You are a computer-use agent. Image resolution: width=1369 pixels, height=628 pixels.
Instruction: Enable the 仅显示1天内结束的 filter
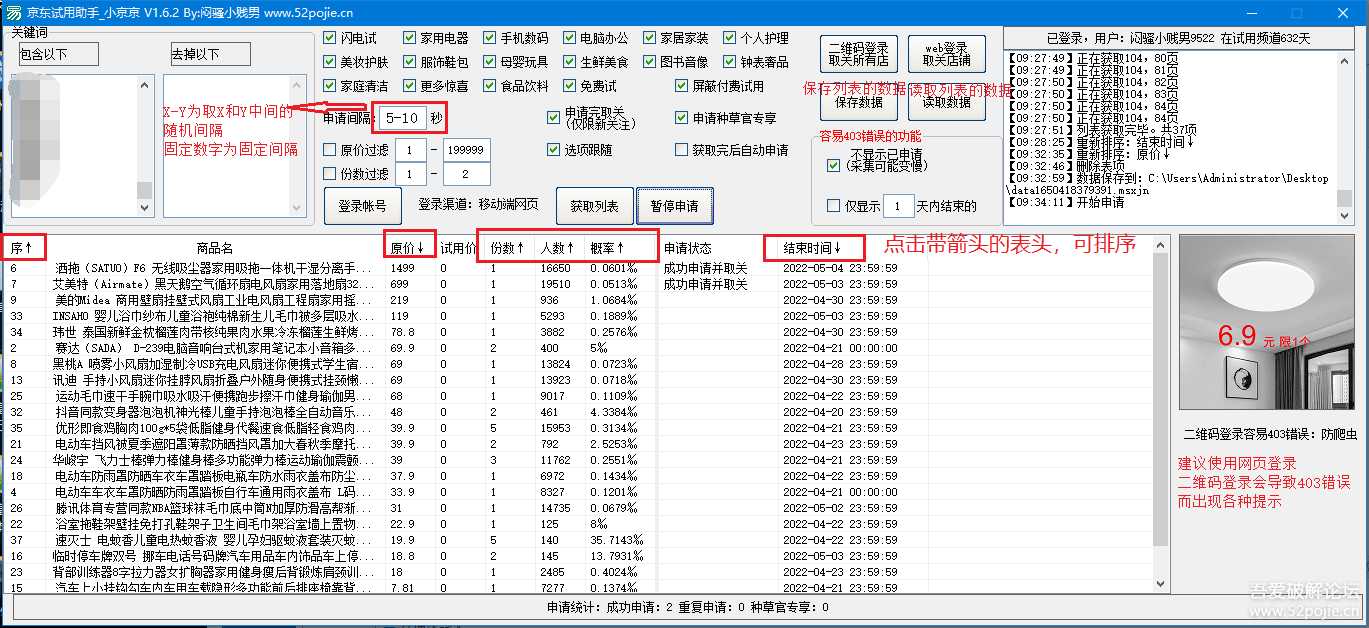coord(832,206)
